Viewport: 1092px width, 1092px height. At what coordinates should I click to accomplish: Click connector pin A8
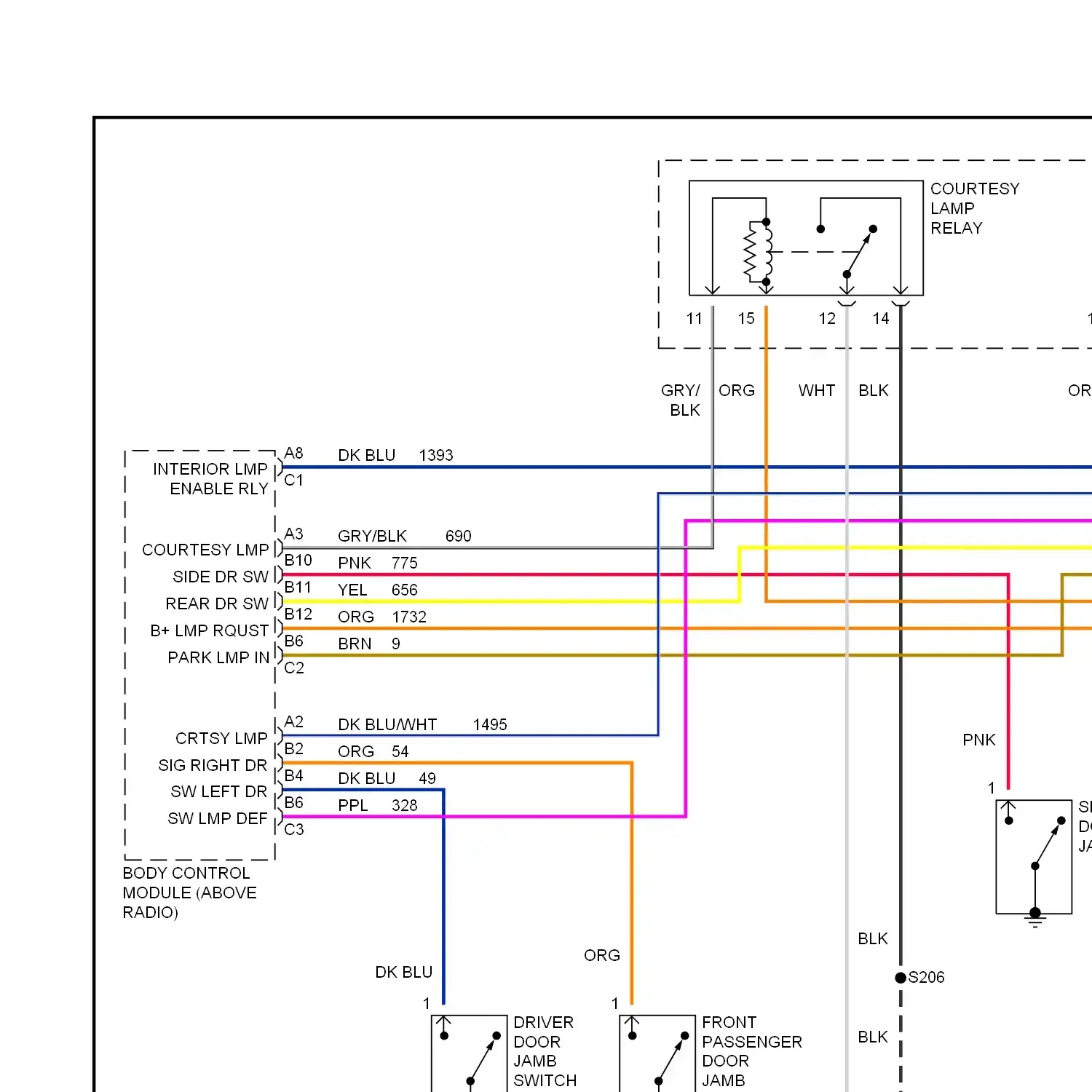coord(293,454)
